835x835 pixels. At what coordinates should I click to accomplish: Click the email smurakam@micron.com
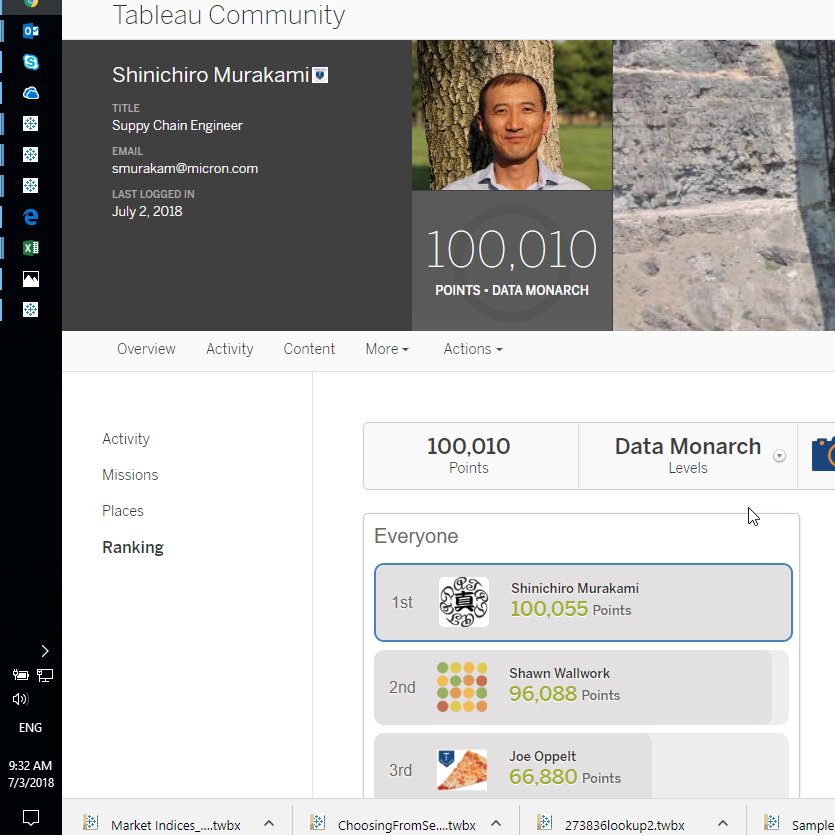click(185, 168)
